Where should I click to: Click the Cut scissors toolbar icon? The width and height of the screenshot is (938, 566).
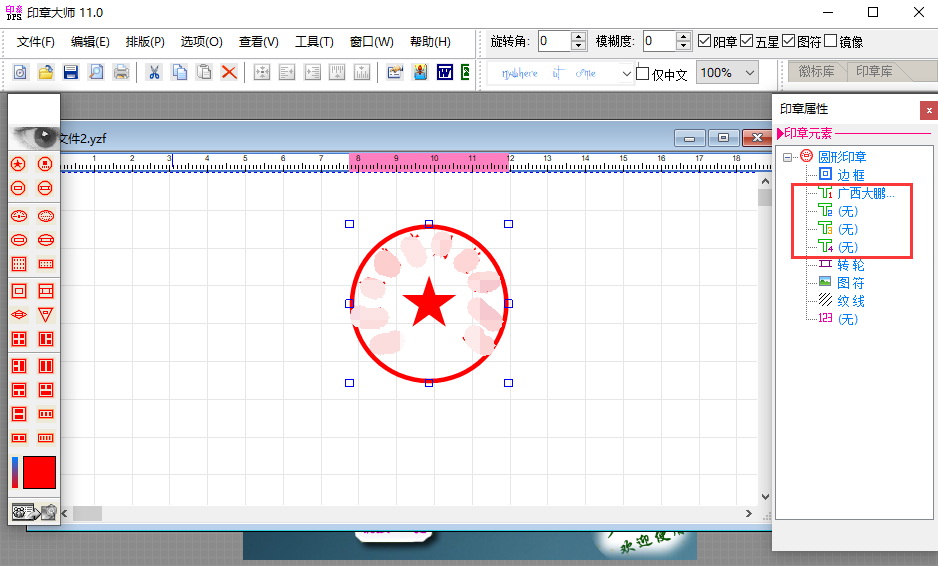click(154, 72)
